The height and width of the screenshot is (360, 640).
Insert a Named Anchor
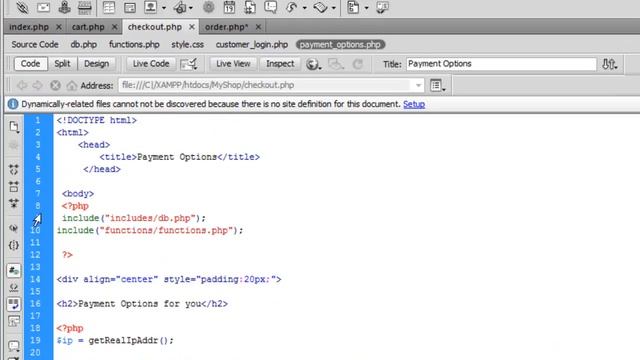64,7
